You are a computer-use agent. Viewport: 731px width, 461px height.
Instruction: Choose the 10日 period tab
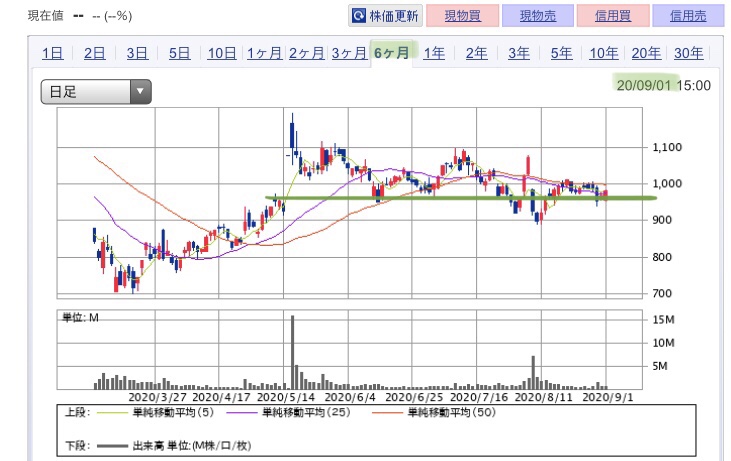coord(221,53)
